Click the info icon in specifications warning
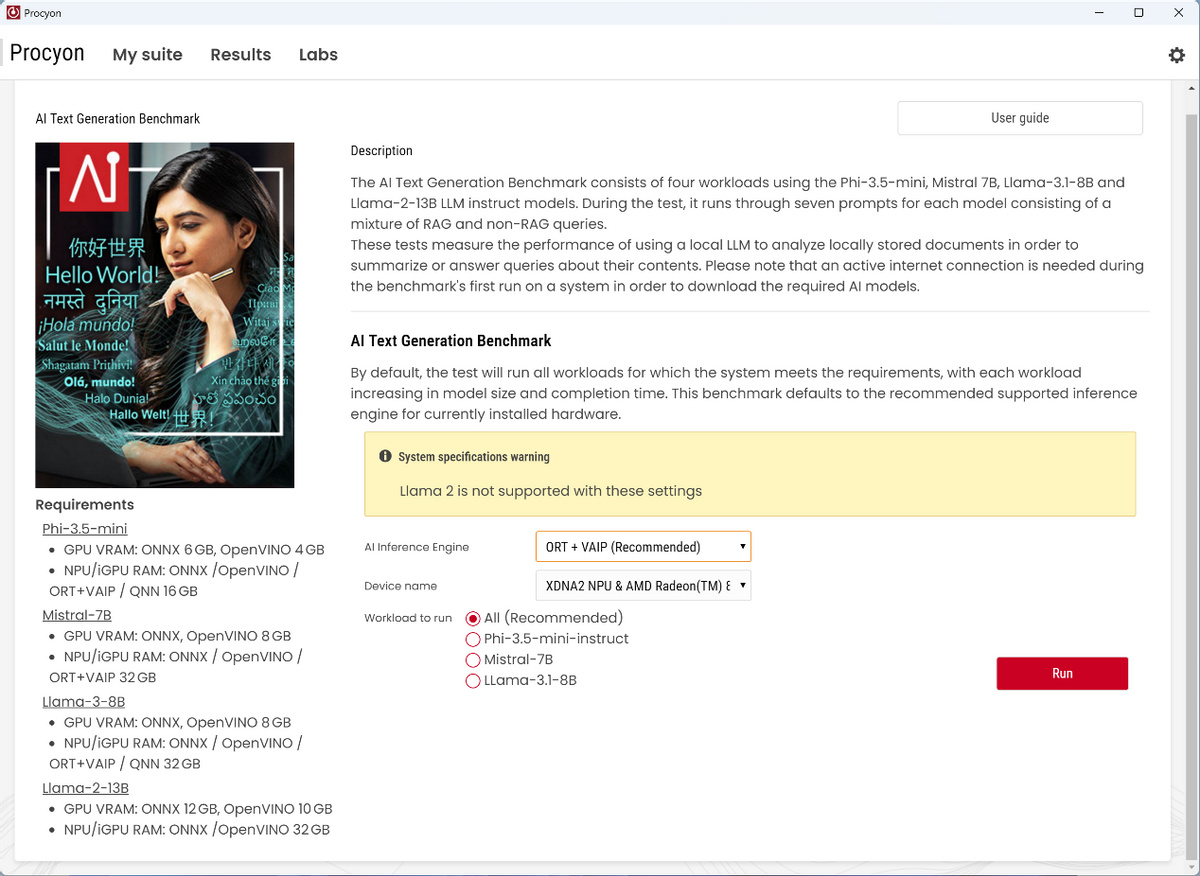 click(385, 456)
